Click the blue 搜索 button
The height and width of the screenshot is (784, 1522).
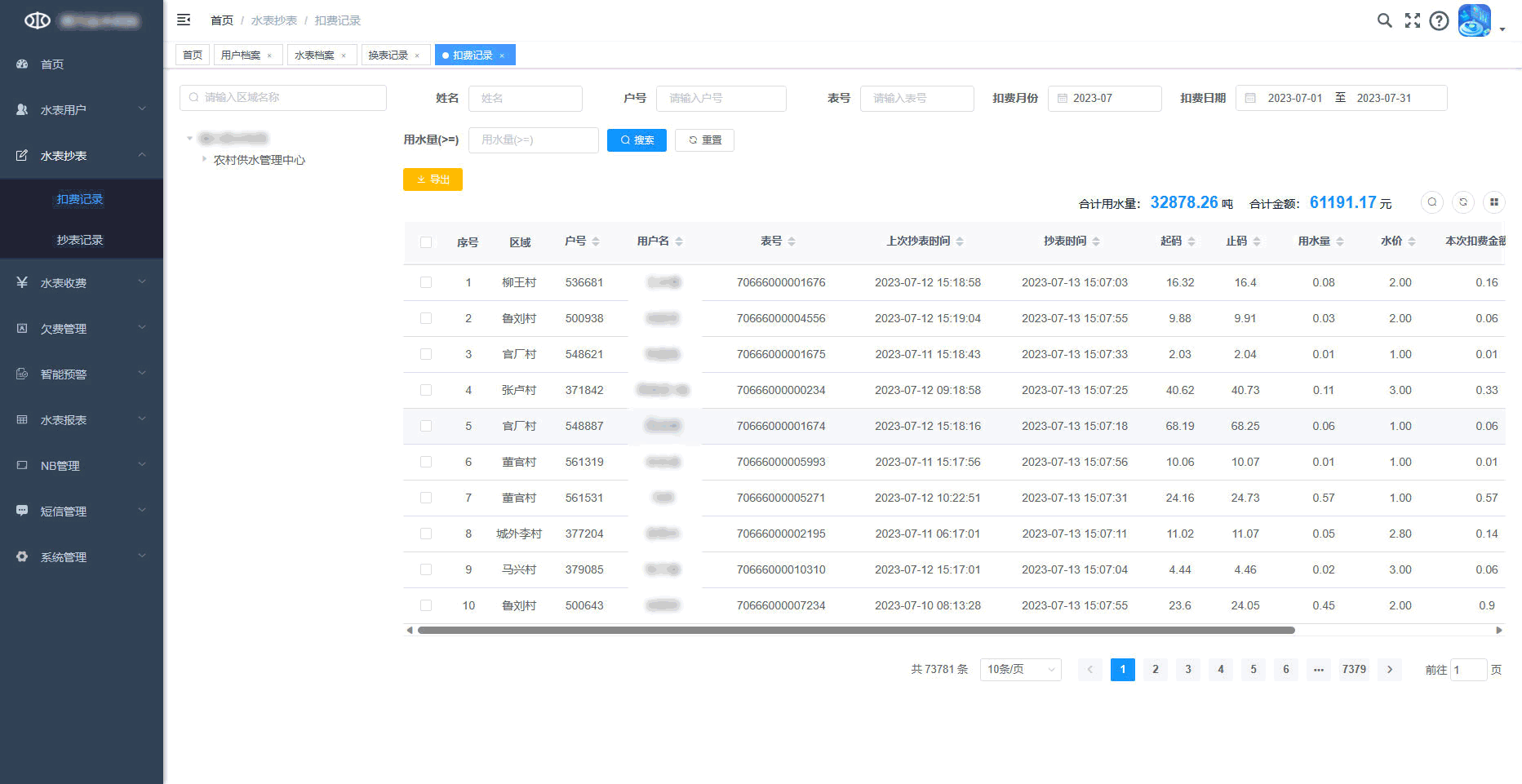click(x=637, y=140)
